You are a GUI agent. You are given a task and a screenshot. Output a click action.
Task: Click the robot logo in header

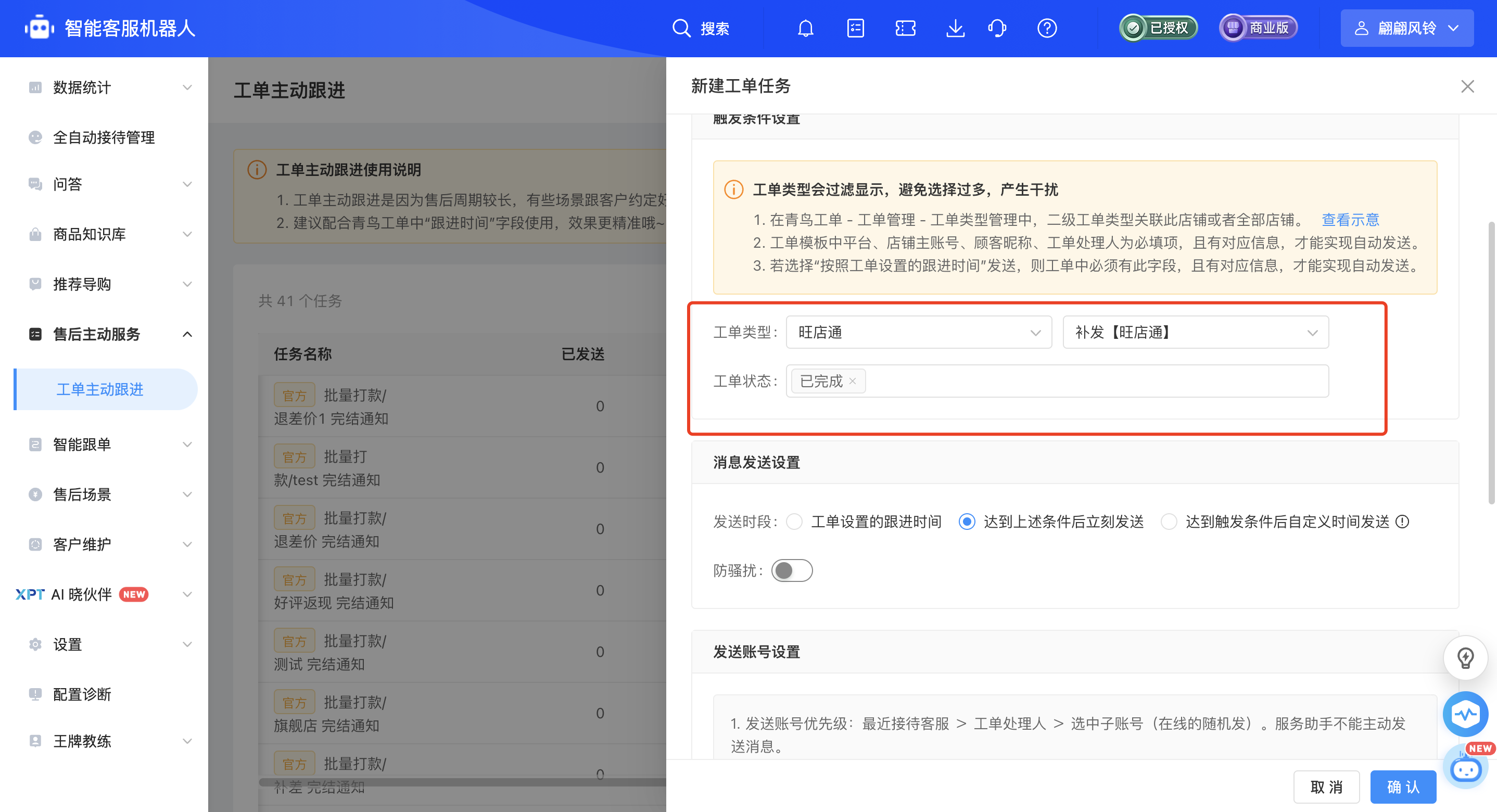pos(40,27)
